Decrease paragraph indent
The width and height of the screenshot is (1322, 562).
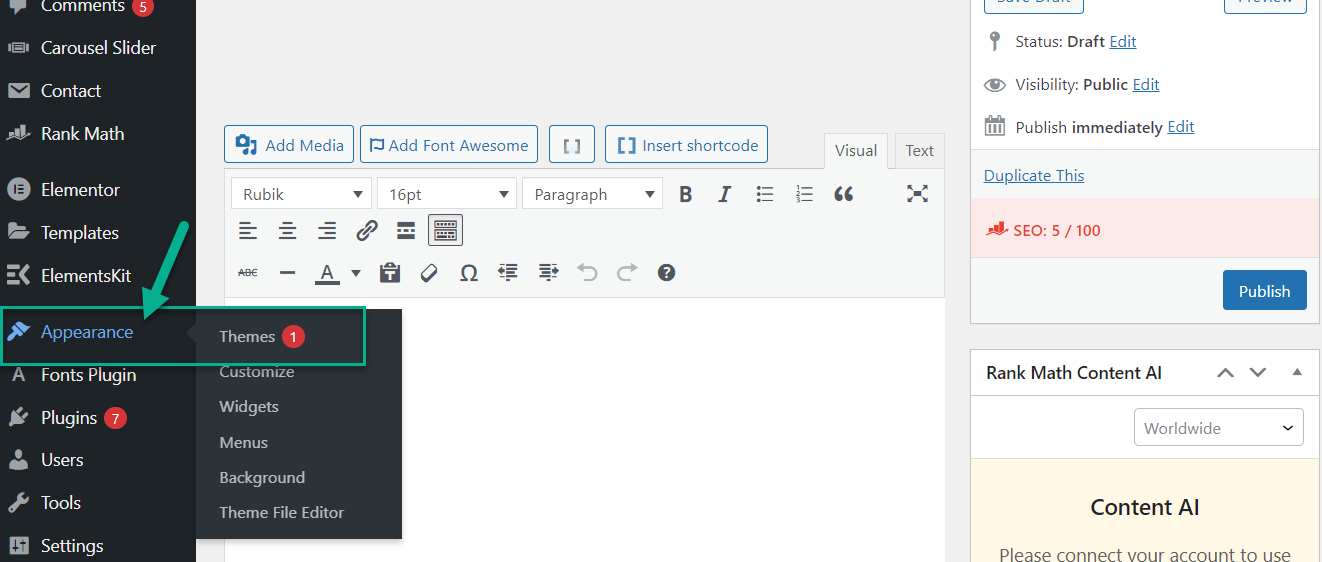coord(508,272)
